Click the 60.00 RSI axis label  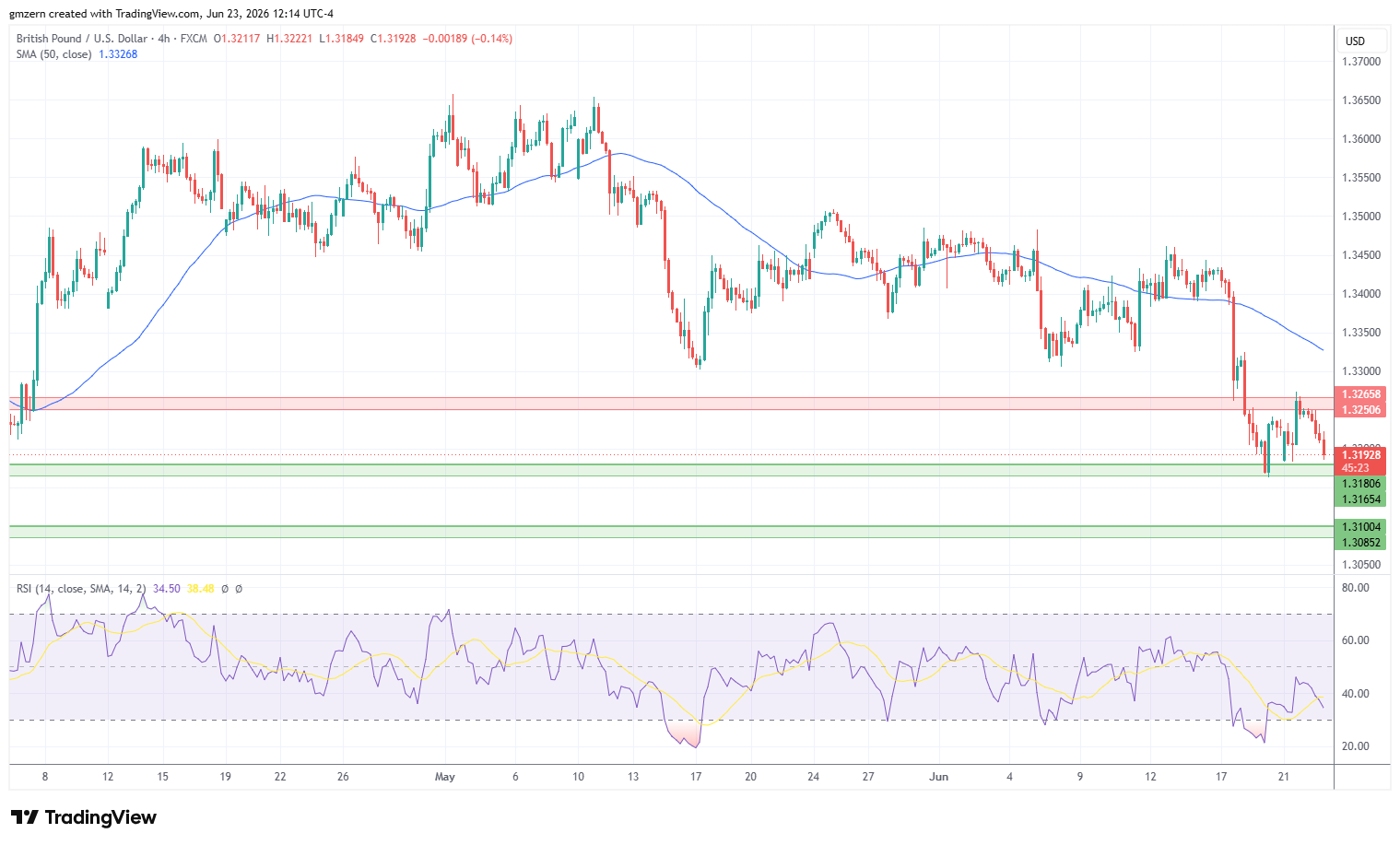point(1356,640)
